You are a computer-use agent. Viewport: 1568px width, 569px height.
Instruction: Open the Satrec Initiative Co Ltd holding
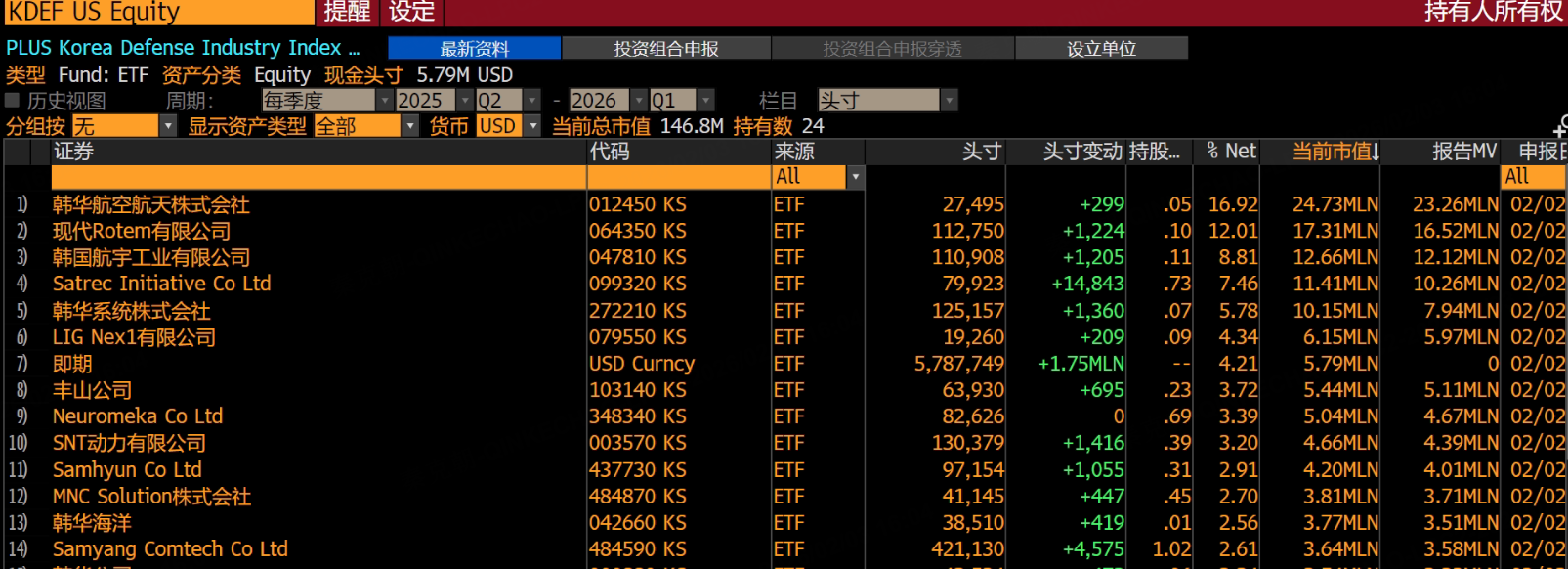tap(161, 284)
